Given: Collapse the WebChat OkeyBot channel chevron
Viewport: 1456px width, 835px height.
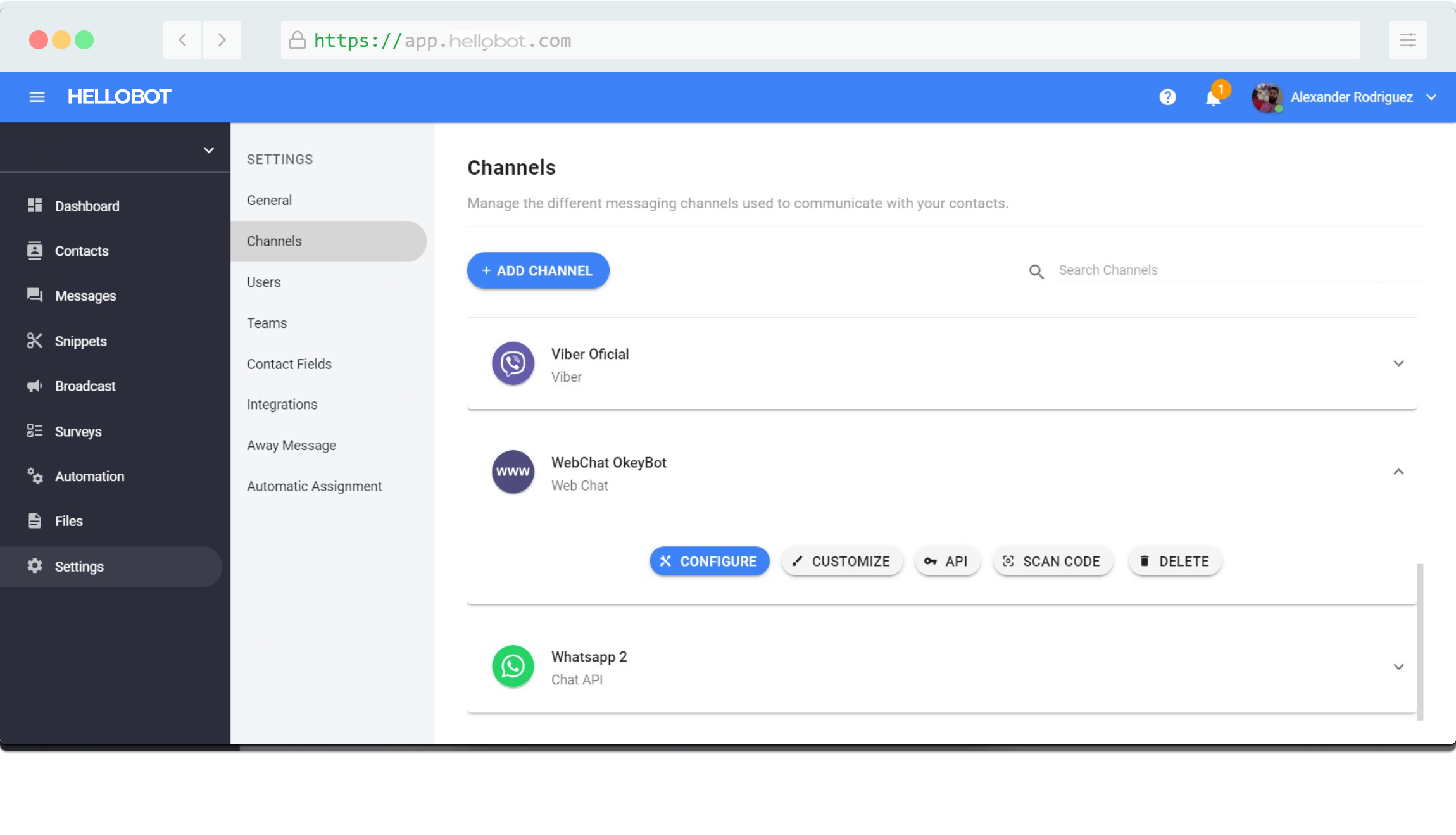Looking at the screenshot, I should [x=1398, y=472].
